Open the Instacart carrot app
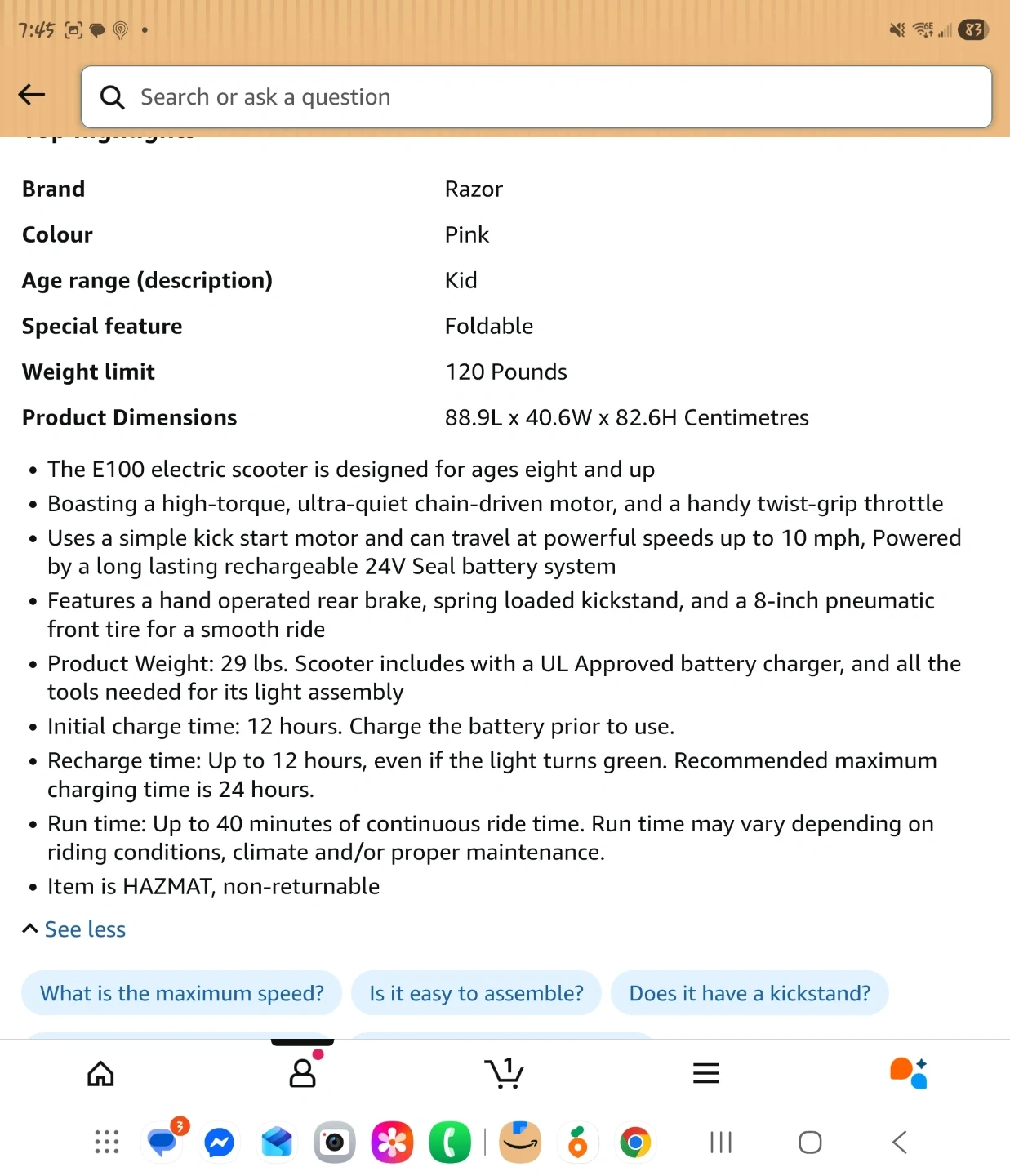Screen dimensions: 1010x1176 coord(578,1143)
